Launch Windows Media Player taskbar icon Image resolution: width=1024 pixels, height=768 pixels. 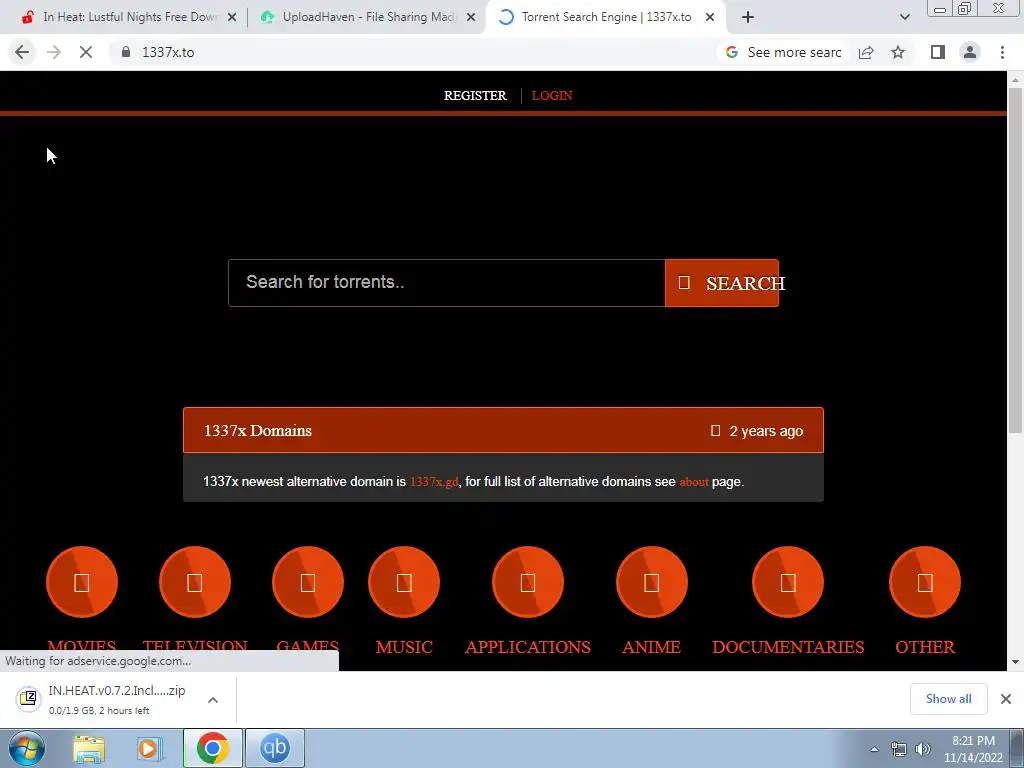[x=149, y=748]
